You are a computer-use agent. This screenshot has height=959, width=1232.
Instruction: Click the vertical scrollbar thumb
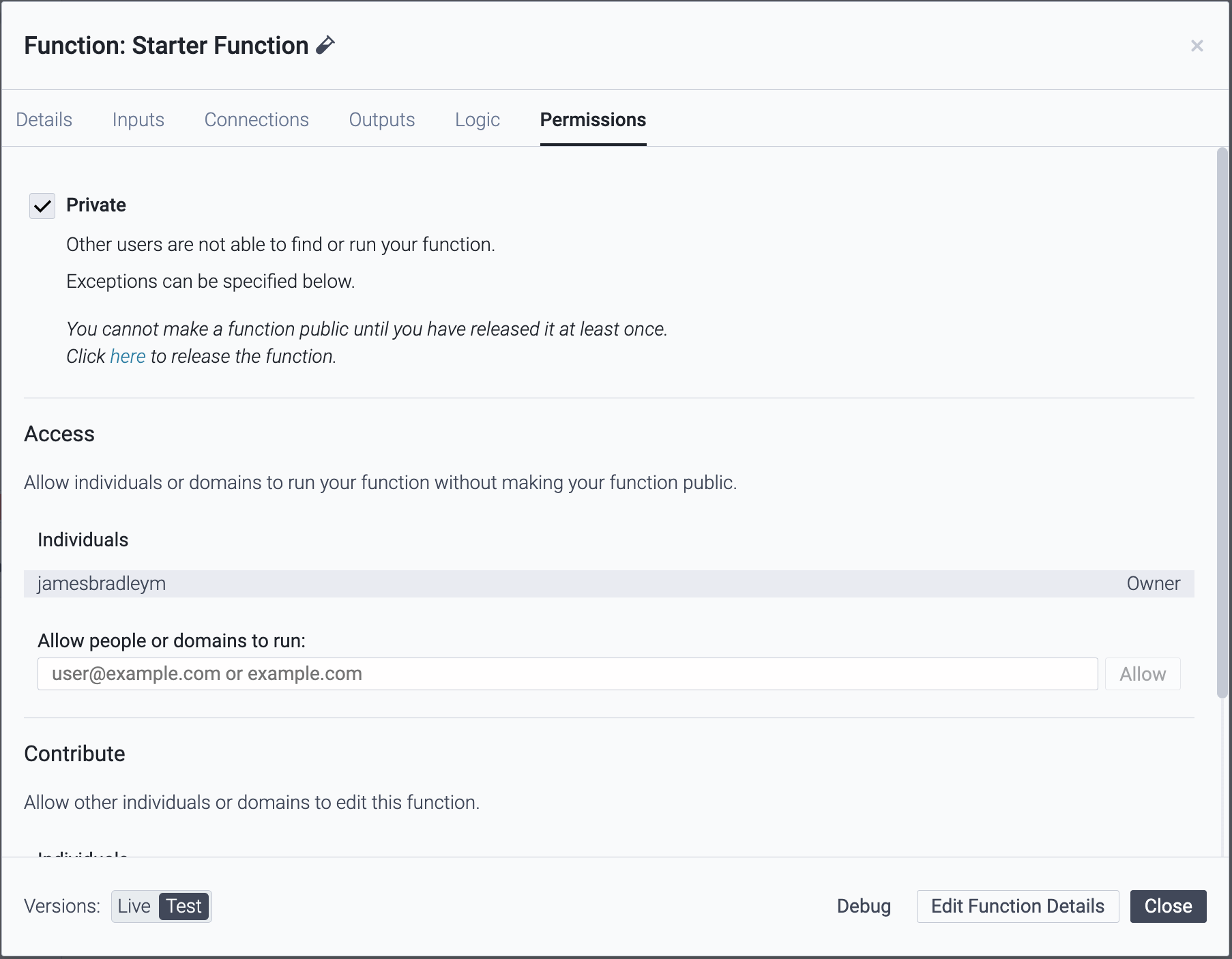(1222, 423)
